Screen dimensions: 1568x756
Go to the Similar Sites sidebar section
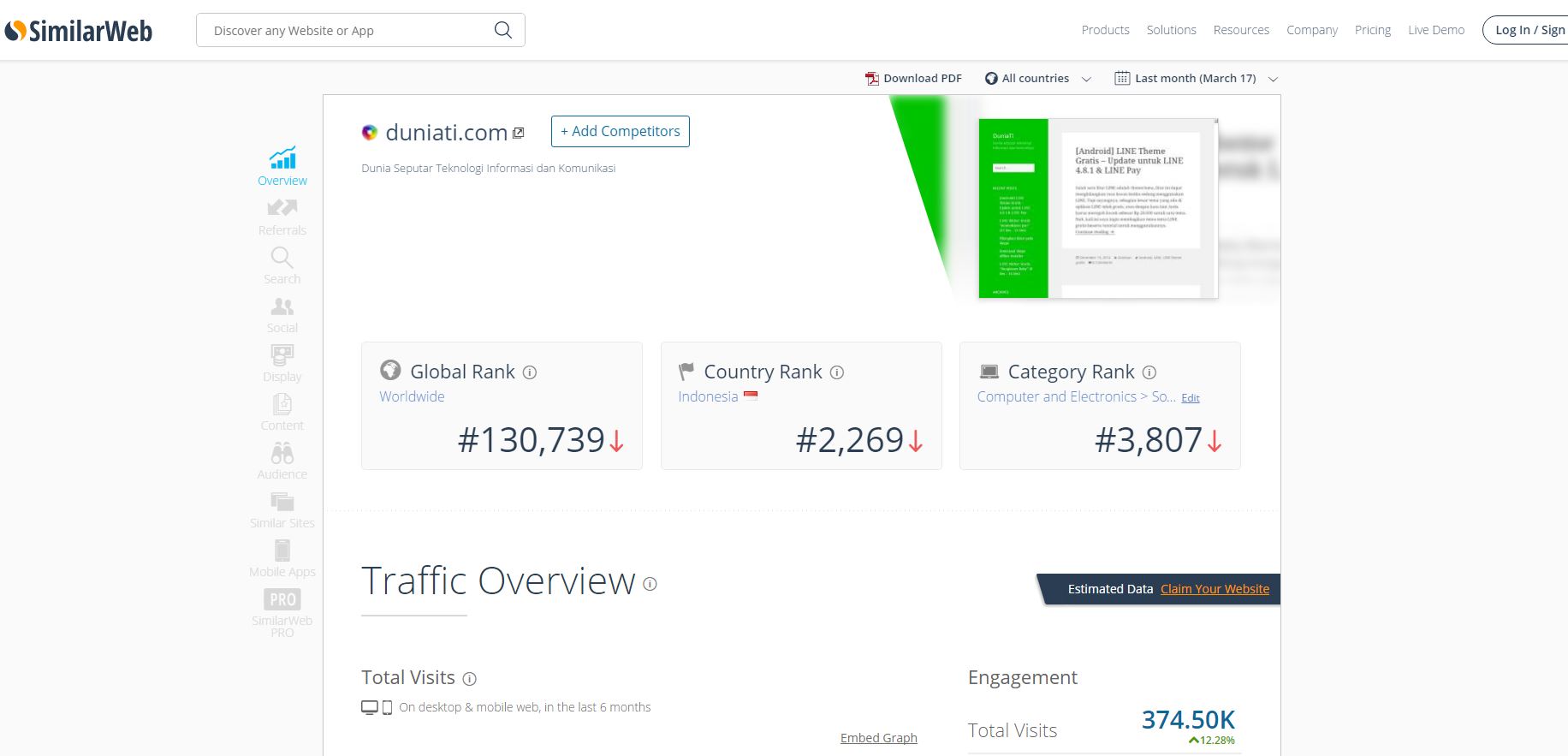pos(282,510)
